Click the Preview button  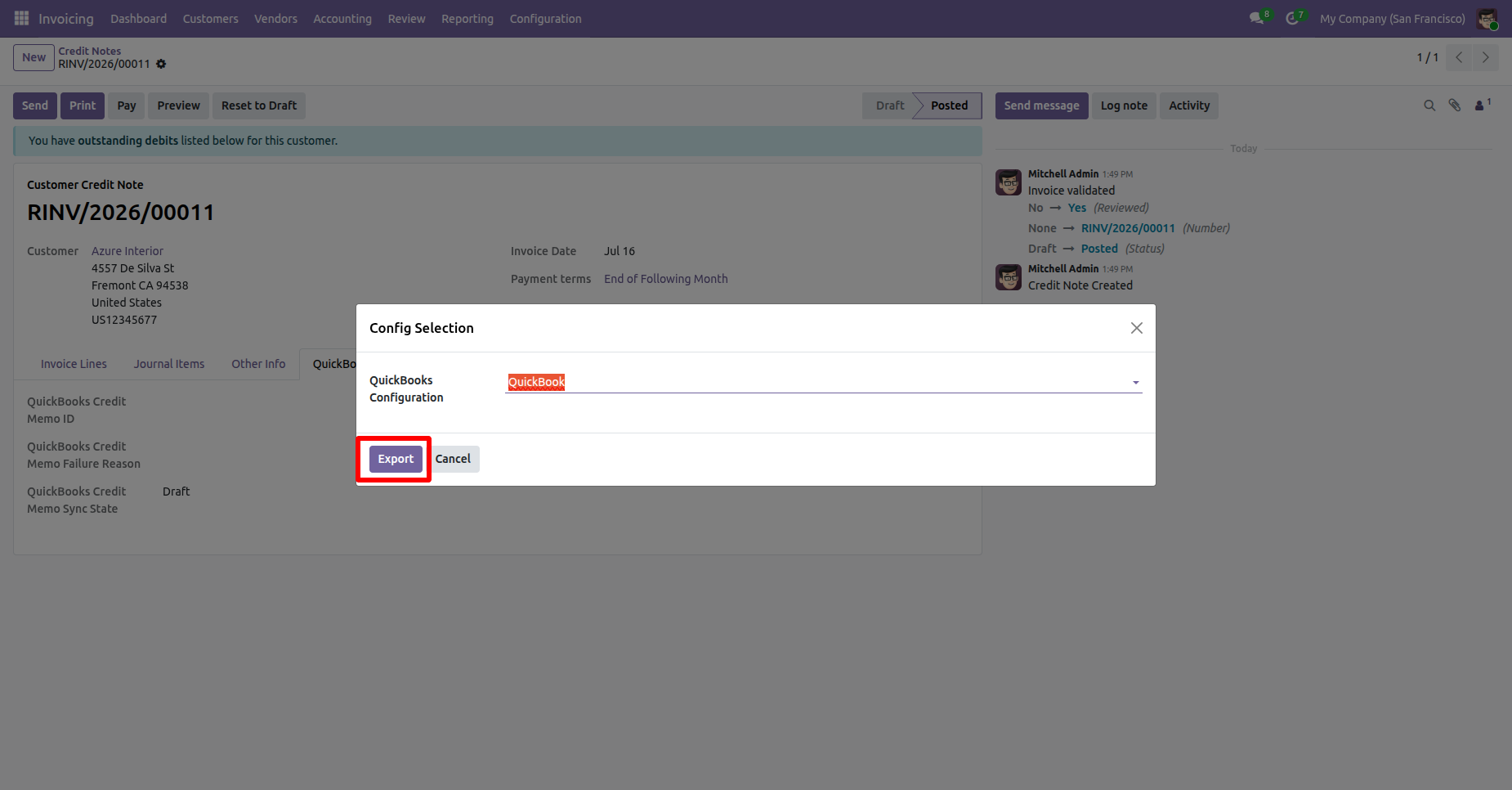(x=179, y=105)
